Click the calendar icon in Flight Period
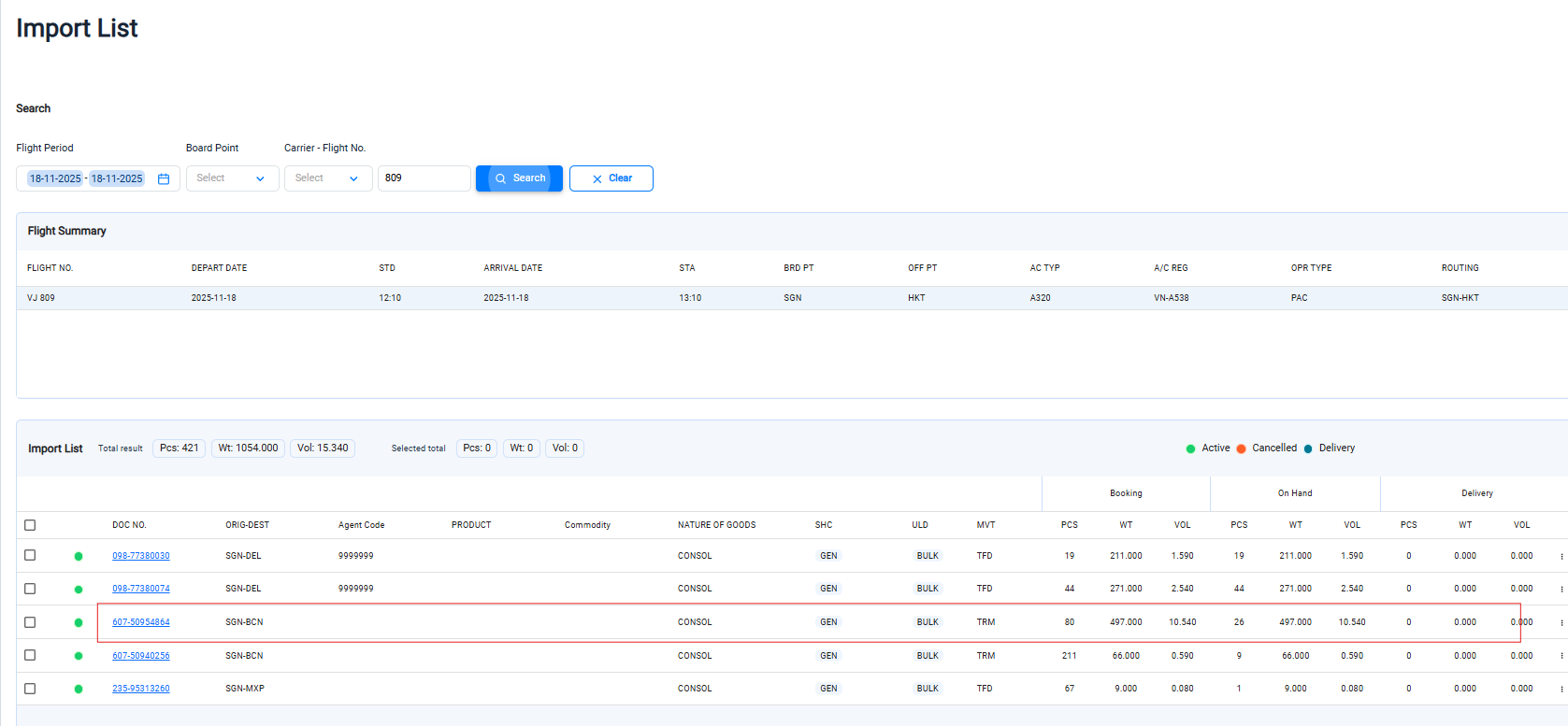The image size is (1568, 726). [164, 178]
